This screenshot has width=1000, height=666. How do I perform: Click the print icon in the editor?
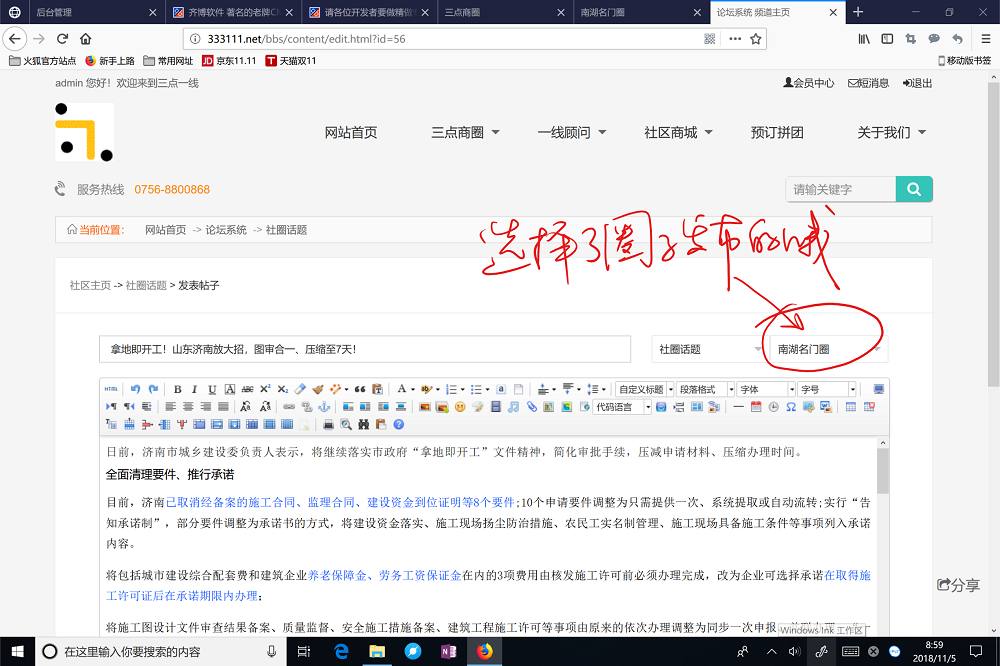[328, 425]
